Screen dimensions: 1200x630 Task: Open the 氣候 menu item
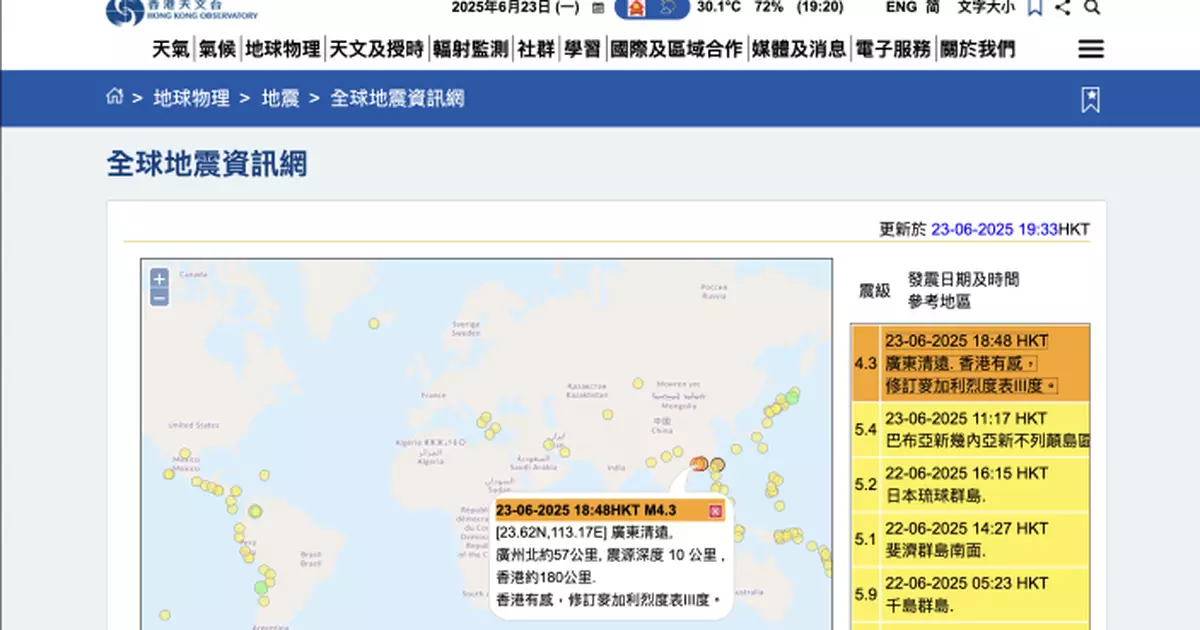219,47
